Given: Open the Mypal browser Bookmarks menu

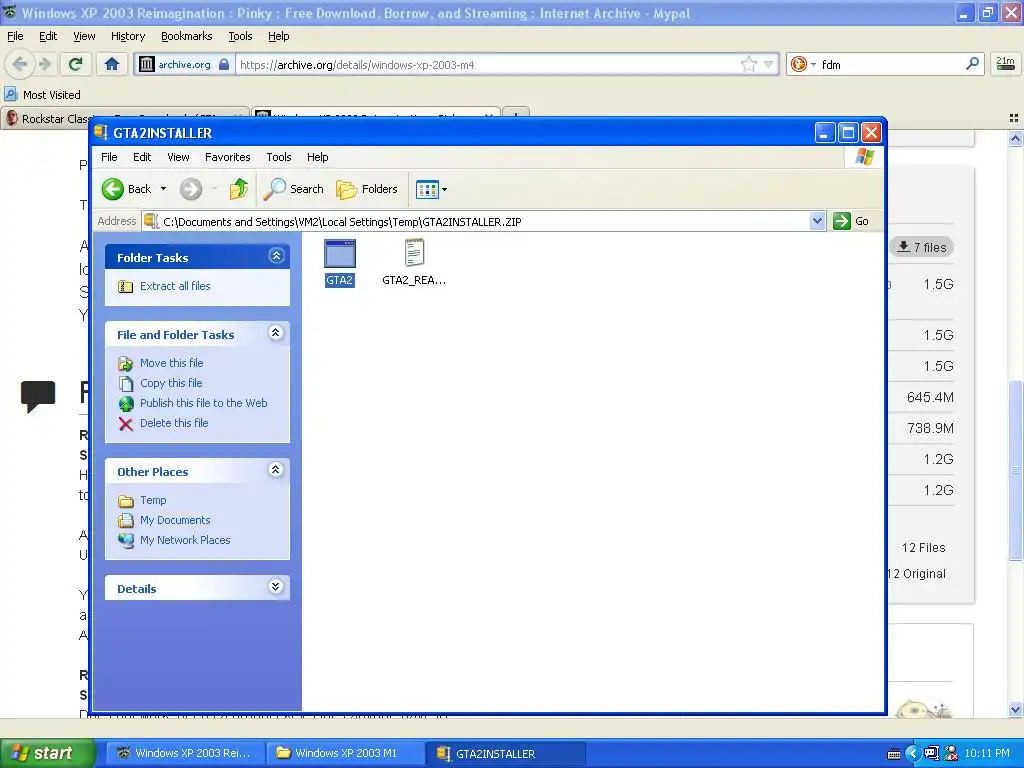Looking at the screenshot, I should pyautogui.click(x=187, y=37).
